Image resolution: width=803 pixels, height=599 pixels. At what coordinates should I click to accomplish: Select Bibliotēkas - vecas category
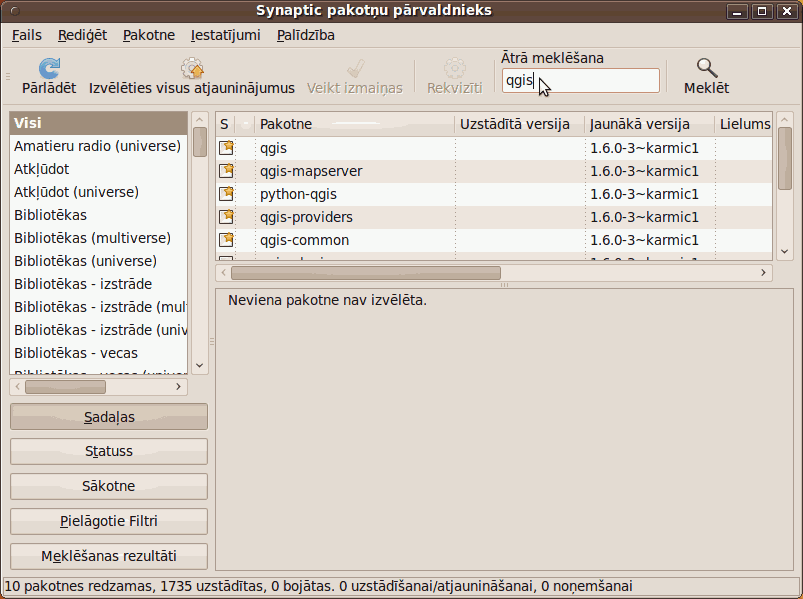click(x=98, y=353)
